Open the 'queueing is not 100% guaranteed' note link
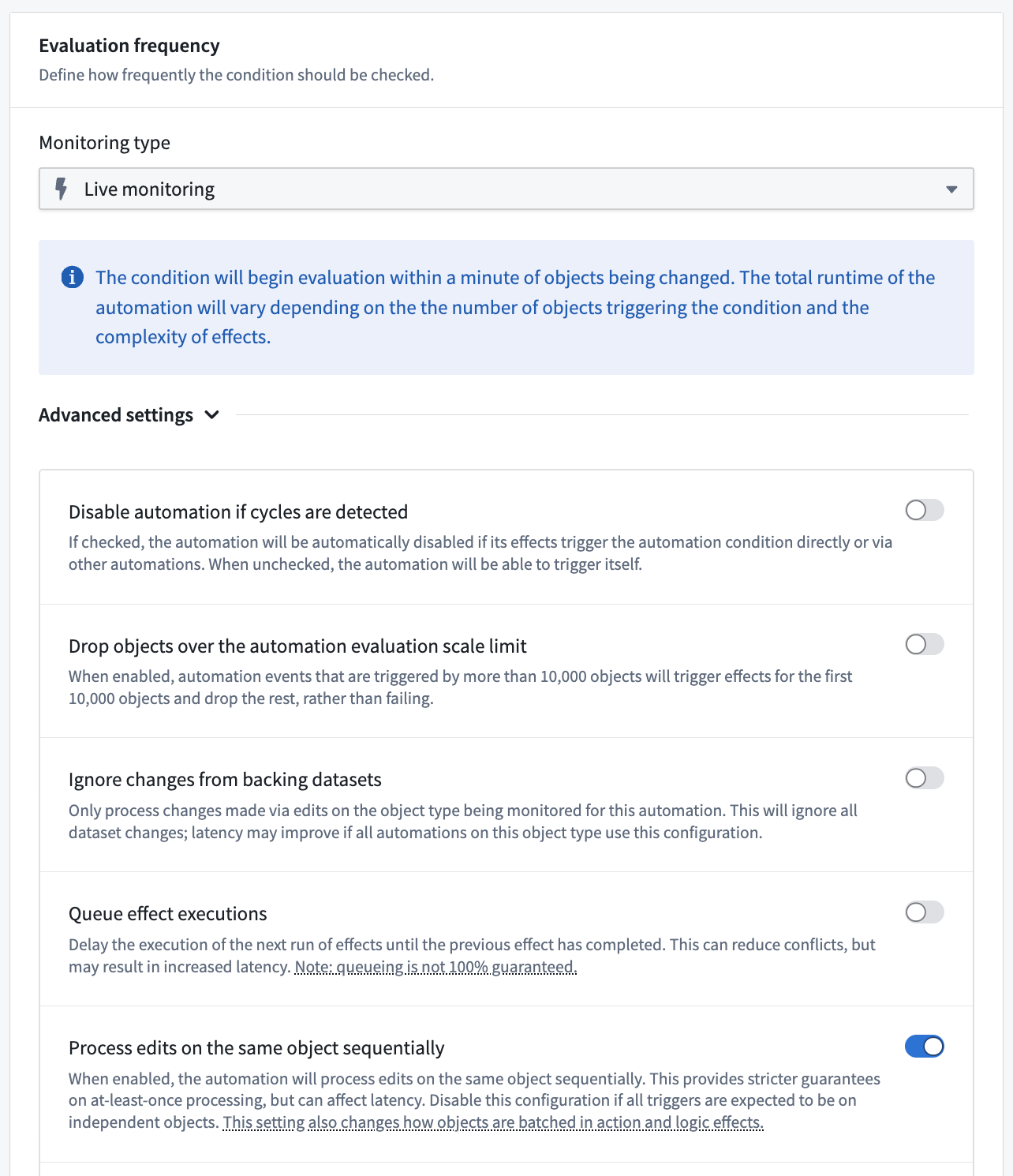This screenshot has height=1176, width=1013. 435,966
